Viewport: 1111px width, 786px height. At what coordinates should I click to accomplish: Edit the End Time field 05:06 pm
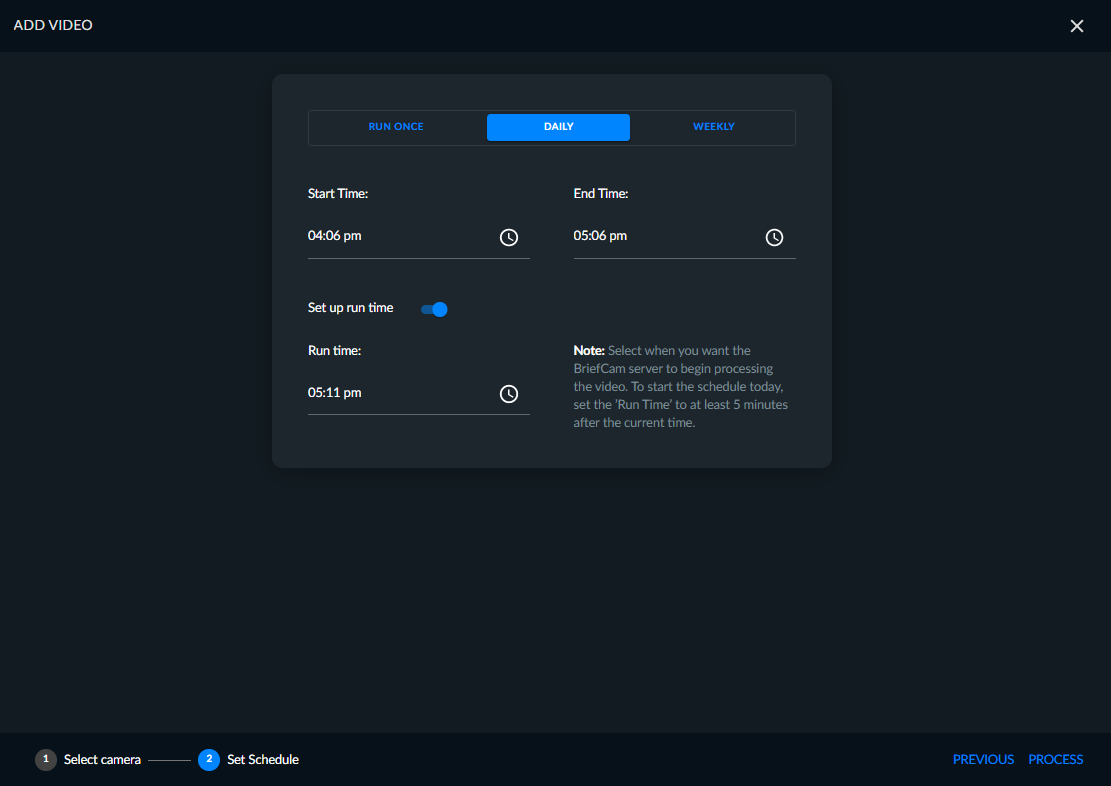coord(684,237)
